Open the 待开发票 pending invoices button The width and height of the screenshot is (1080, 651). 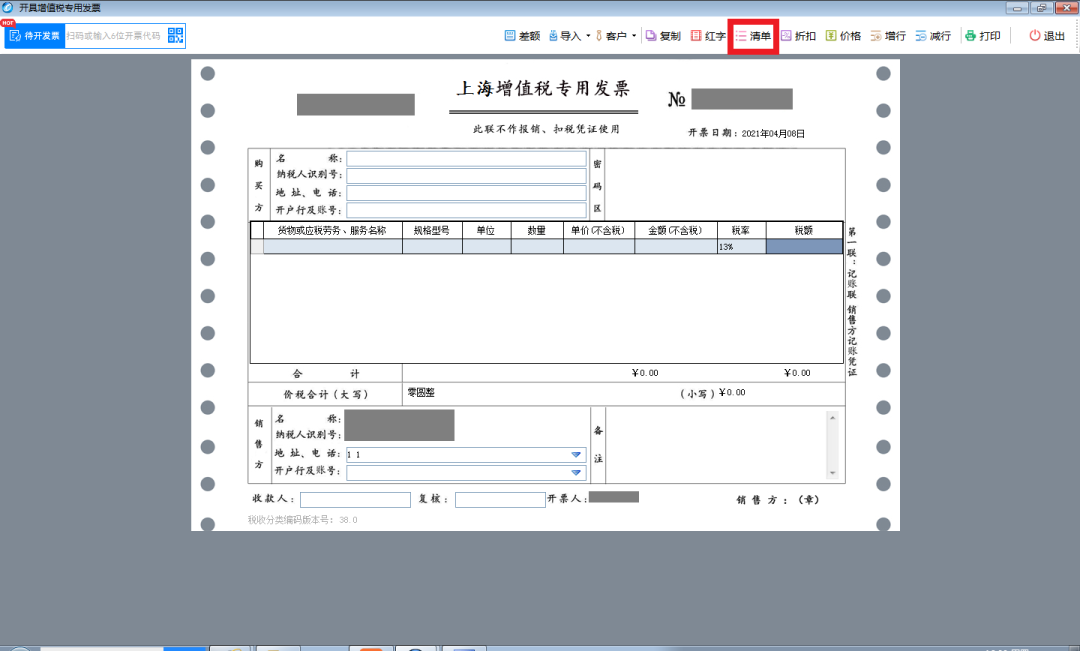point(34,36)
